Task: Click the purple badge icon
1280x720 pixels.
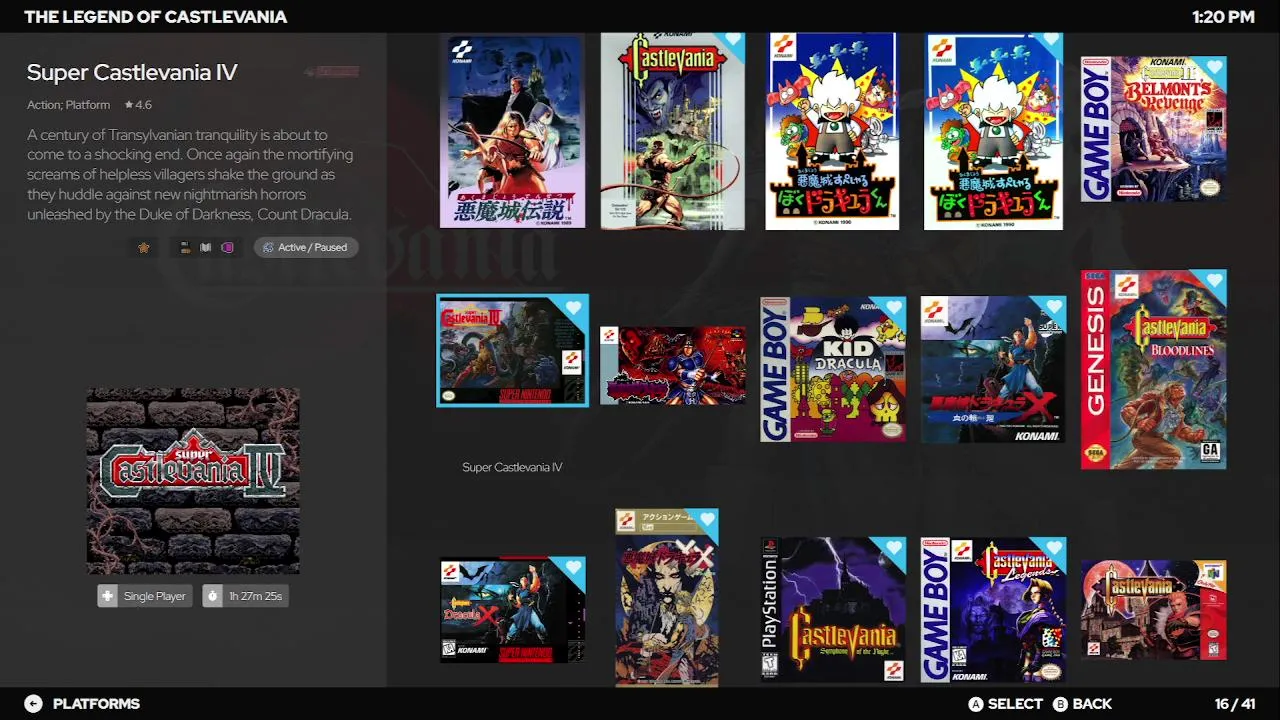Action: [228, 247]
